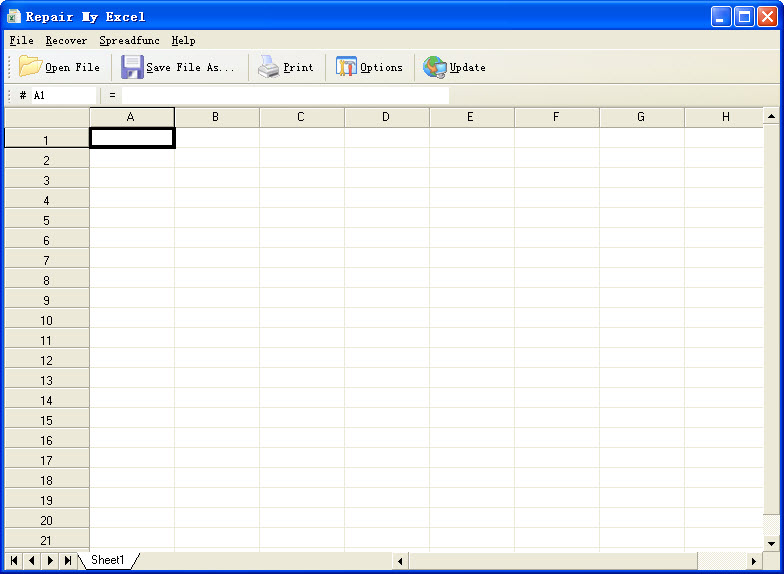Screen dimensions: 784x574
Task: Switch to the Sheet1 tab
Action: pyautogui.click(x=108, y=560)
